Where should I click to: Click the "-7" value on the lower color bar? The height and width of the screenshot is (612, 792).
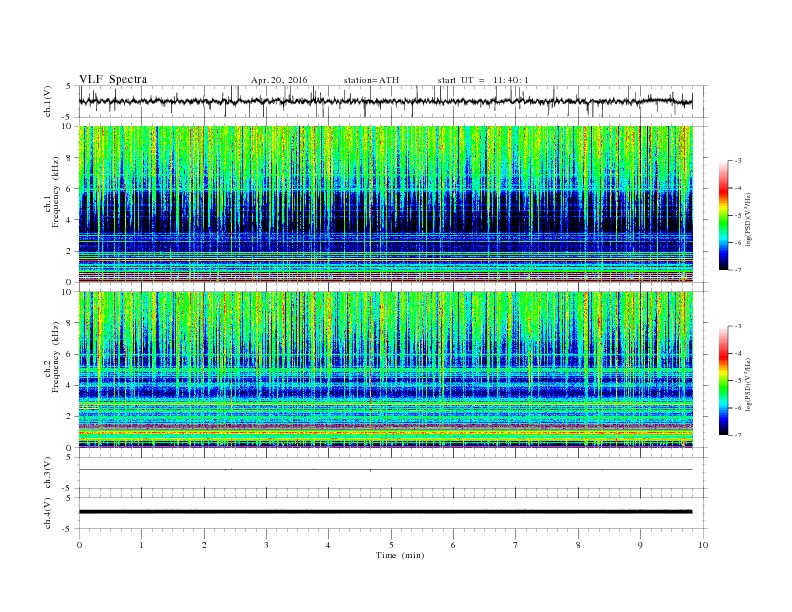[x=737, y=435]
